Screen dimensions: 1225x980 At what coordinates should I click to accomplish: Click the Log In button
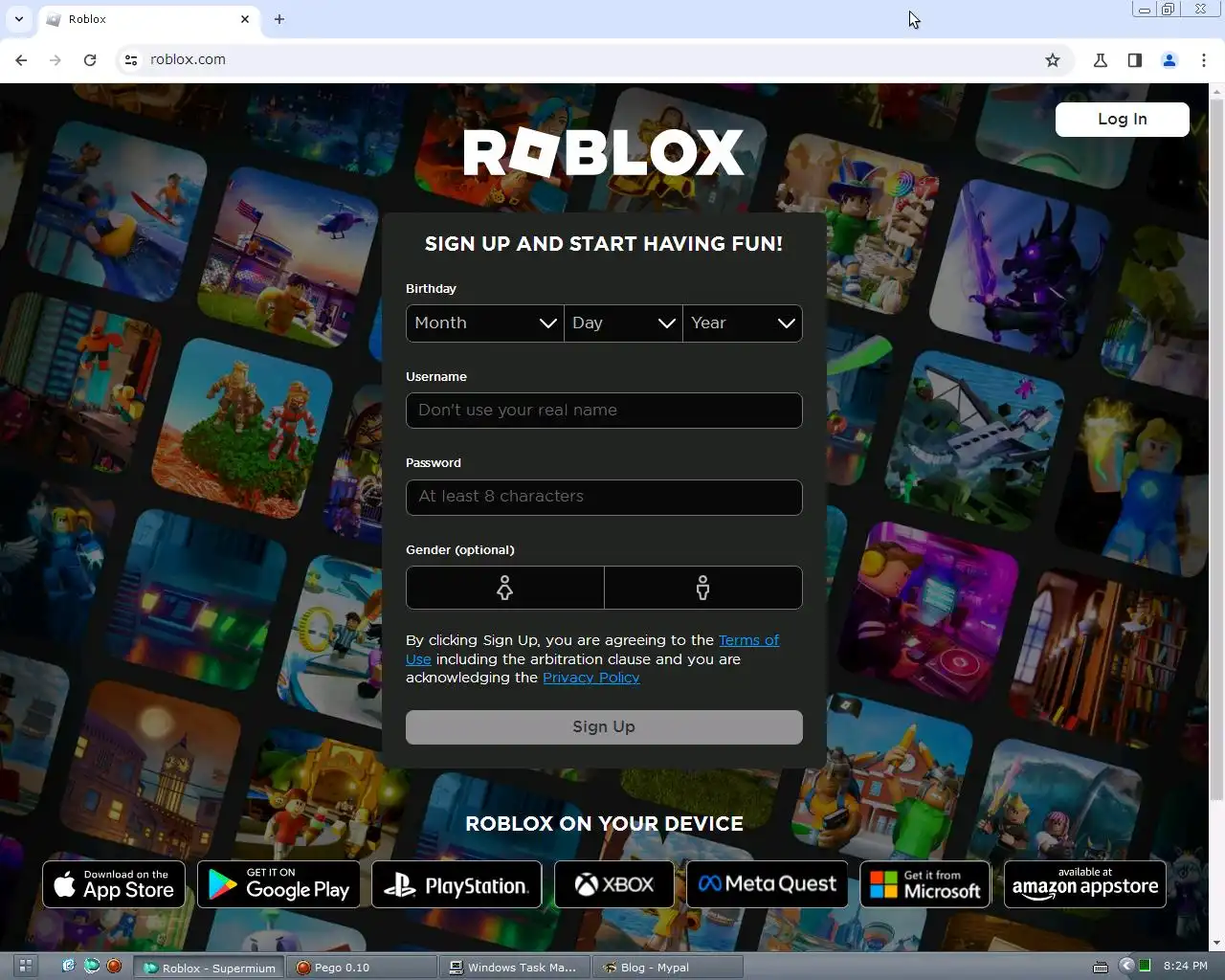pyautogui.click(x=1123, y=119)
